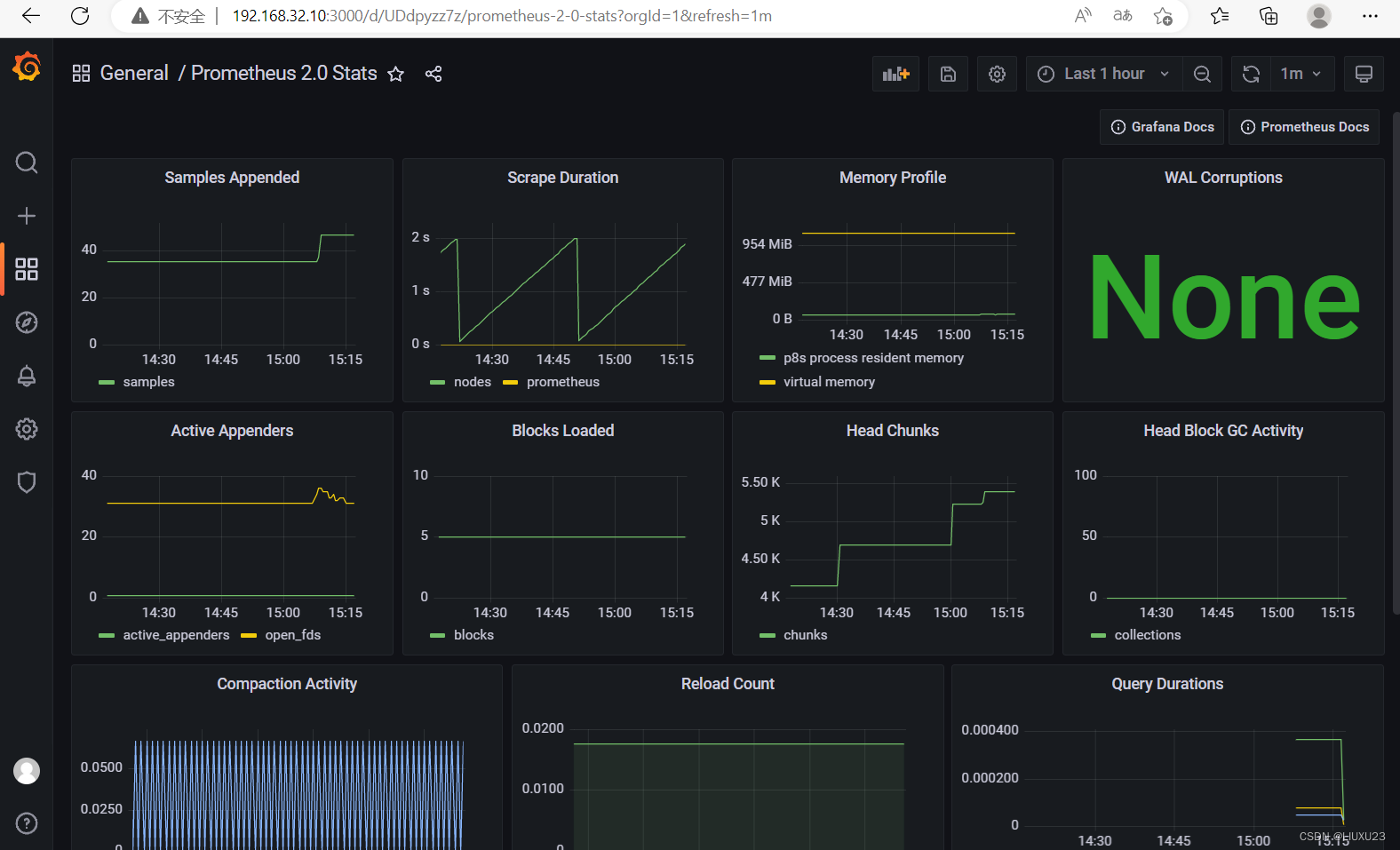Click the Read aloud icon in address bar
The height and width of the screenshot is (850, 1400).
pos(1083,16)
